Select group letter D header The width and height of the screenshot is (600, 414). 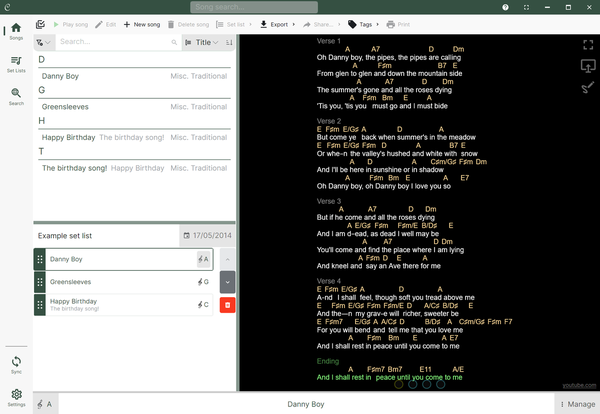coord(42,59)
